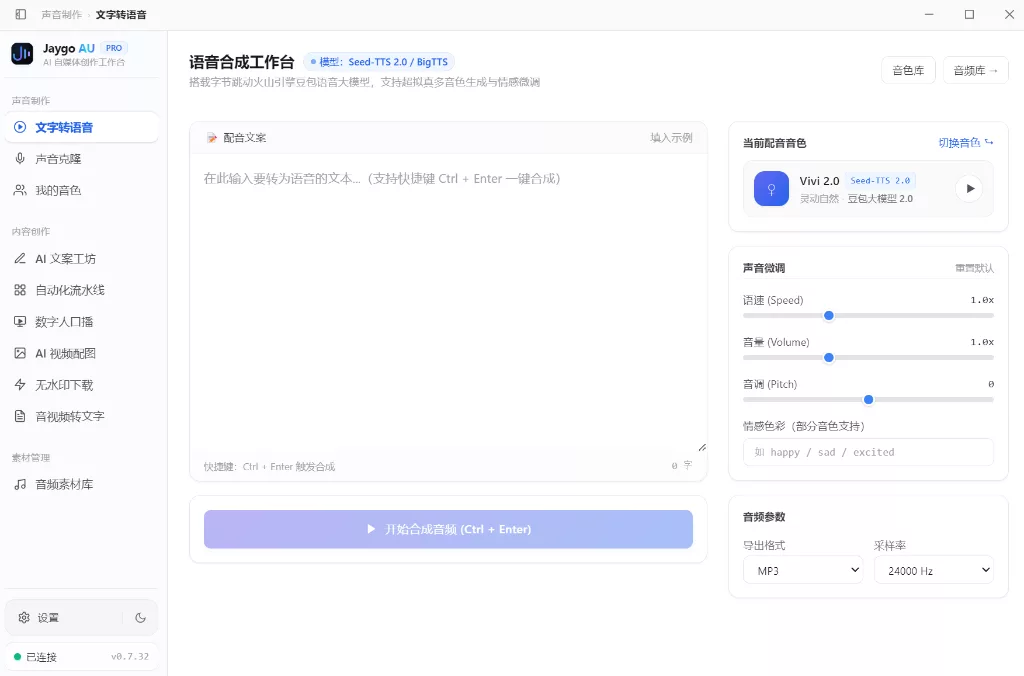
Task: Click the Seed-TTS 2.0 / BigTTS model badge
Action: point(379,62)
